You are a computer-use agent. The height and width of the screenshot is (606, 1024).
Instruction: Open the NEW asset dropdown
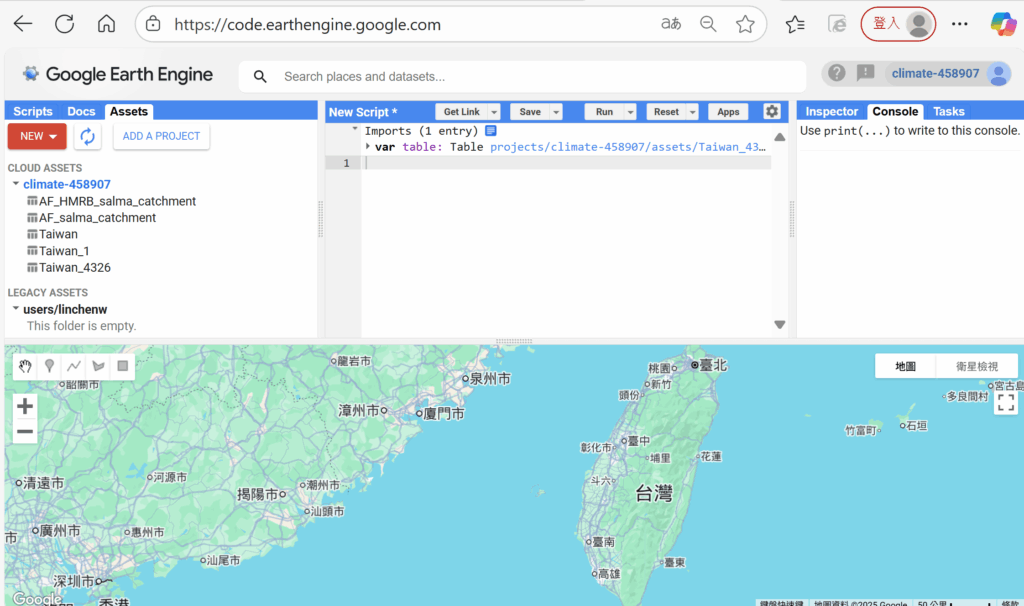pos(37,136)
